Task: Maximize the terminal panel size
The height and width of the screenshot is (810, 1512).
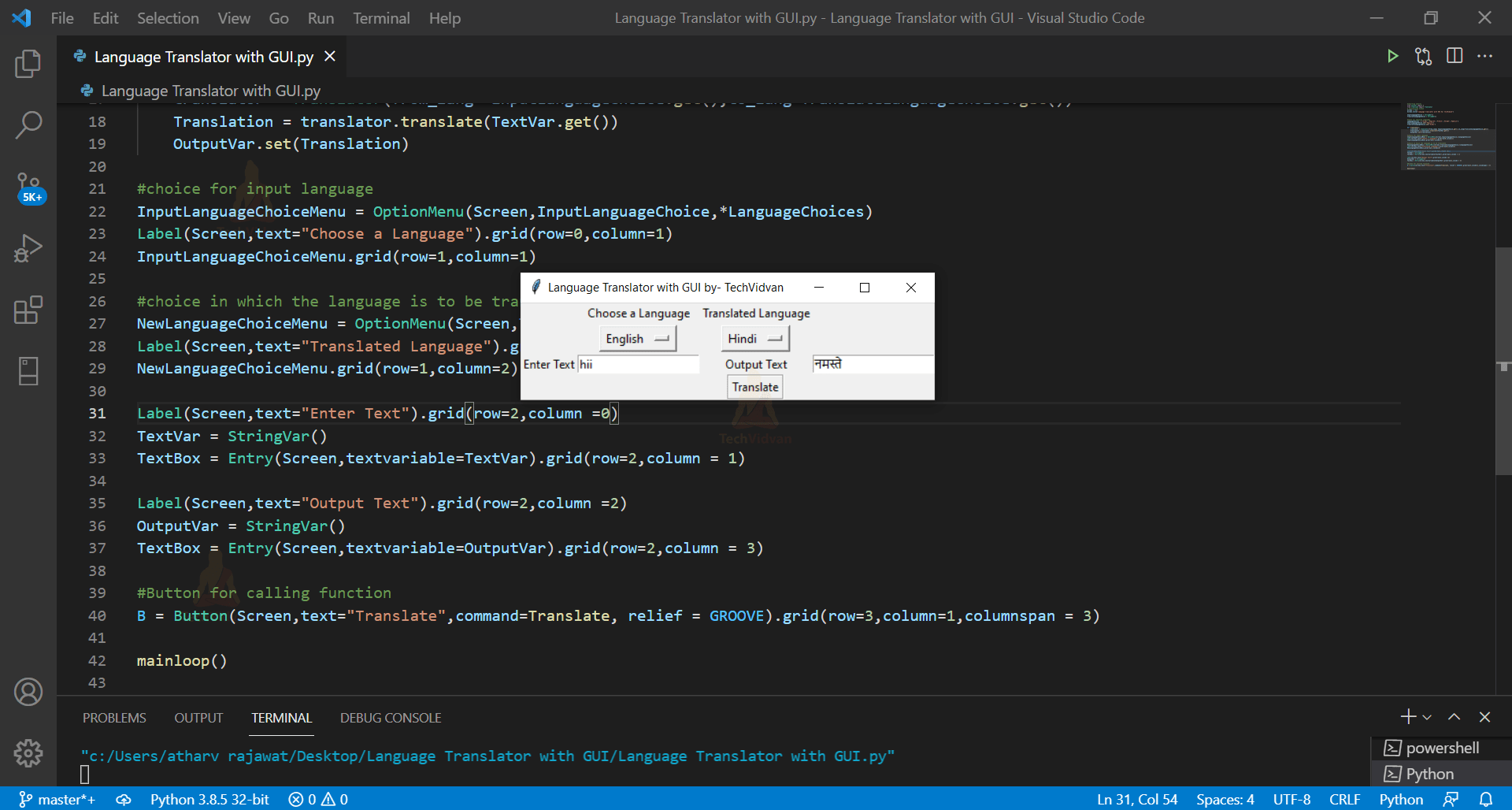Action: point(1455,717)
